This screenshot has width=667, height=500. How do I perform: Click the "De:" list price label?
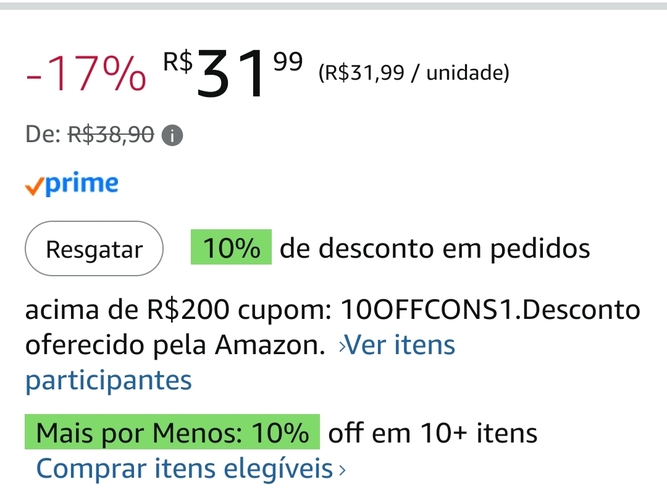point(43,135)
